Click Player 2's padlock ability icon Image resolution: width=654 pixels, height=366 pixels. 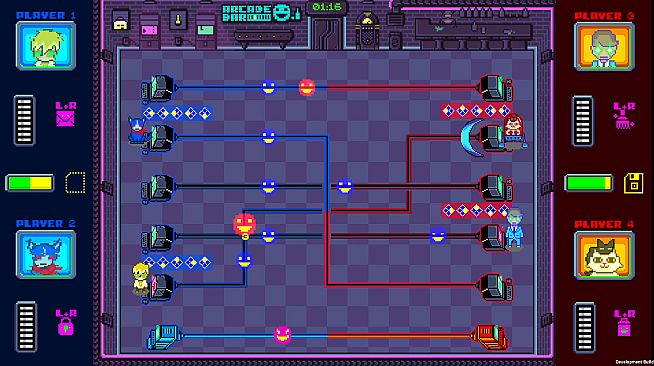tap(66, 326)
